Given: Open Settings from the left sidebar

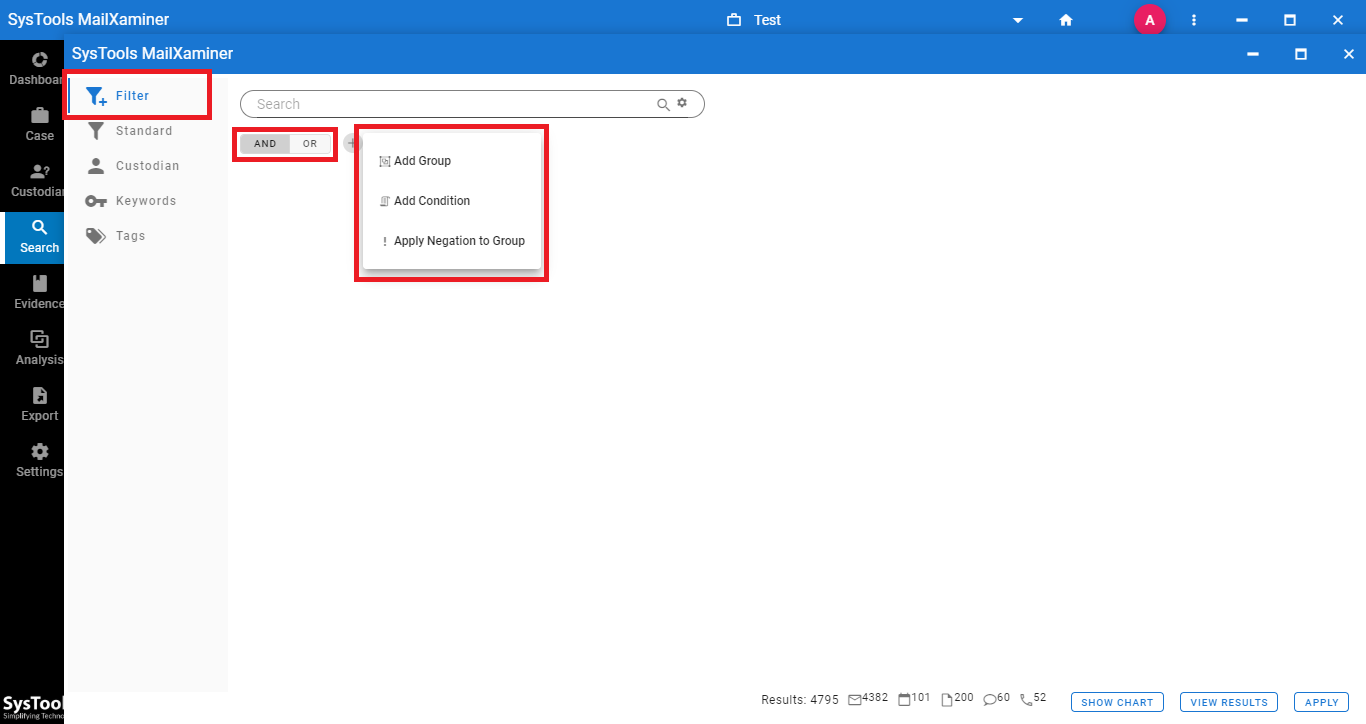Looking at the screenshot, I should coord(39,460).
